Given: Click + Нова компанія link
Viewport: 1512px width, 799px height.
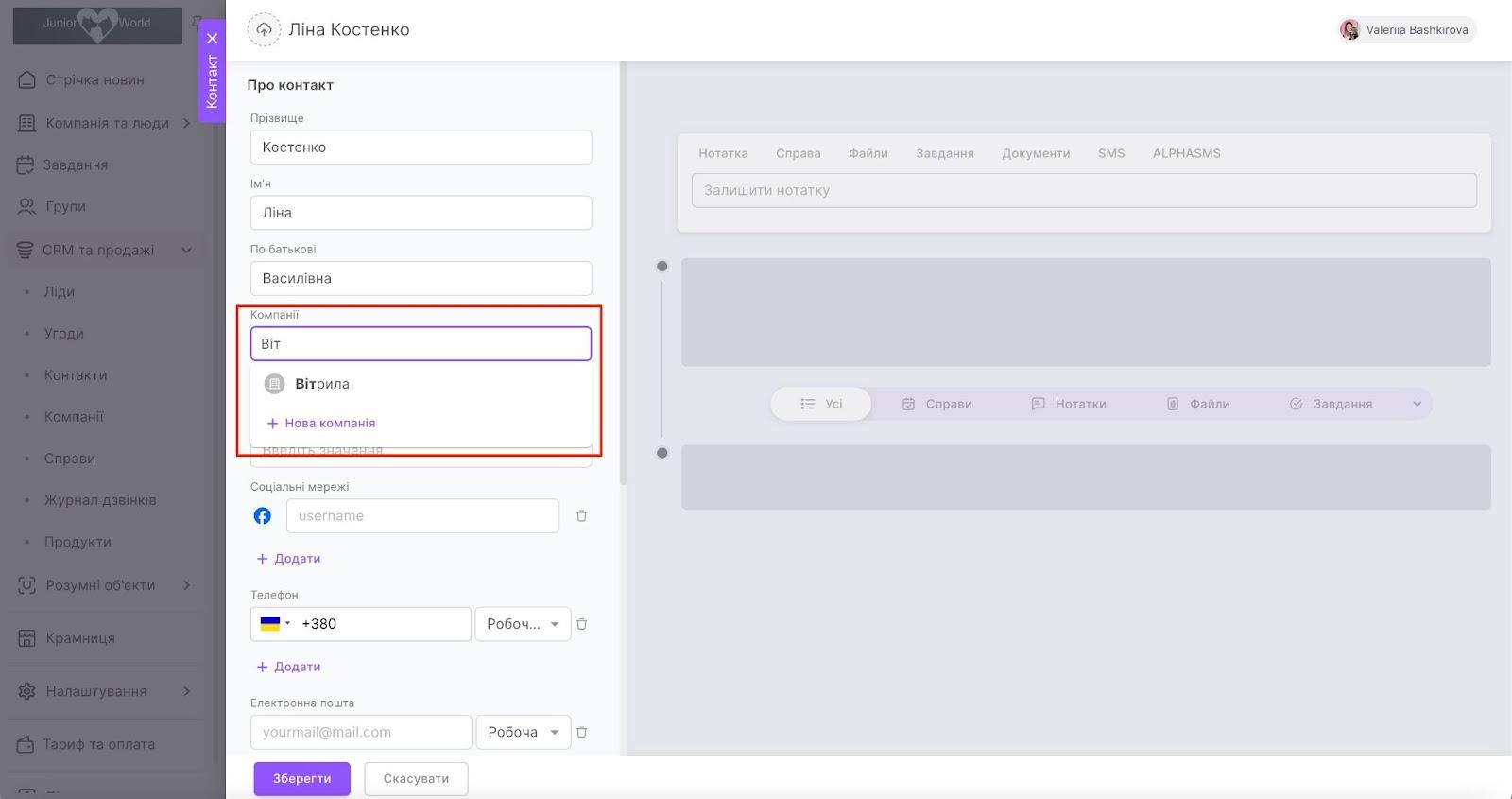Looking at the screenshot, I should [x=321, y=424].
